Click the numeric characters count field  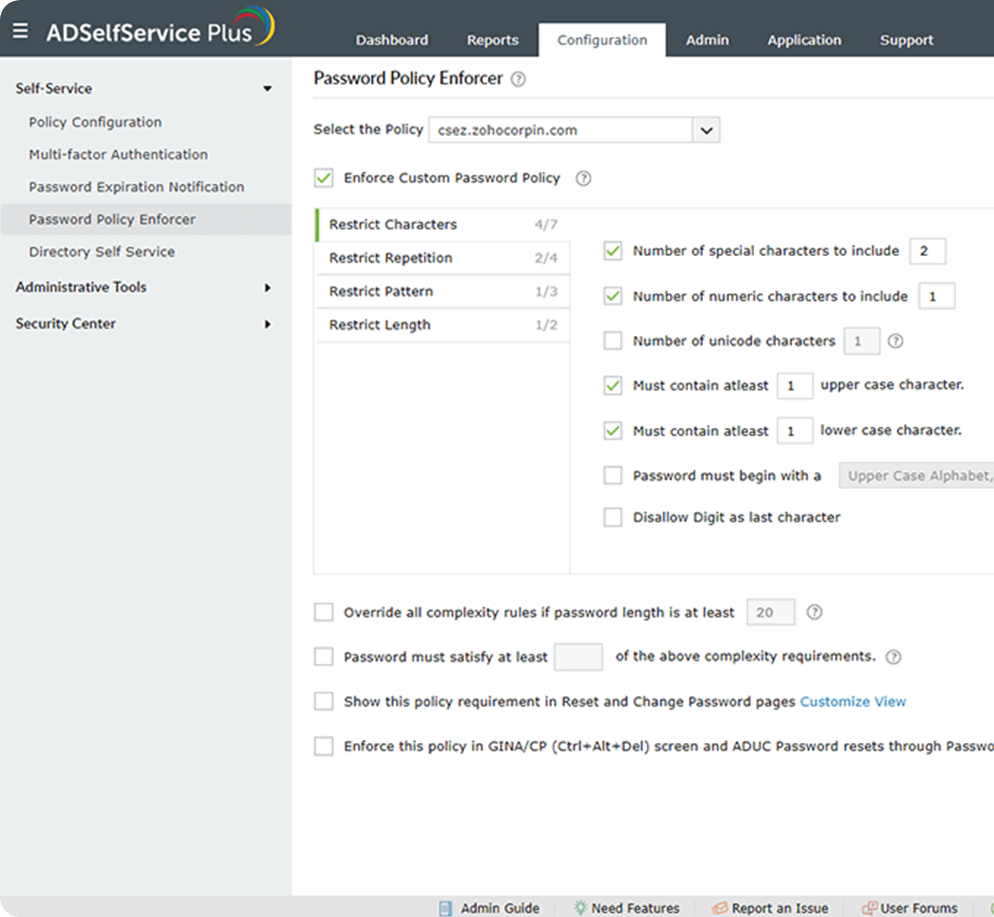point(936,296)
